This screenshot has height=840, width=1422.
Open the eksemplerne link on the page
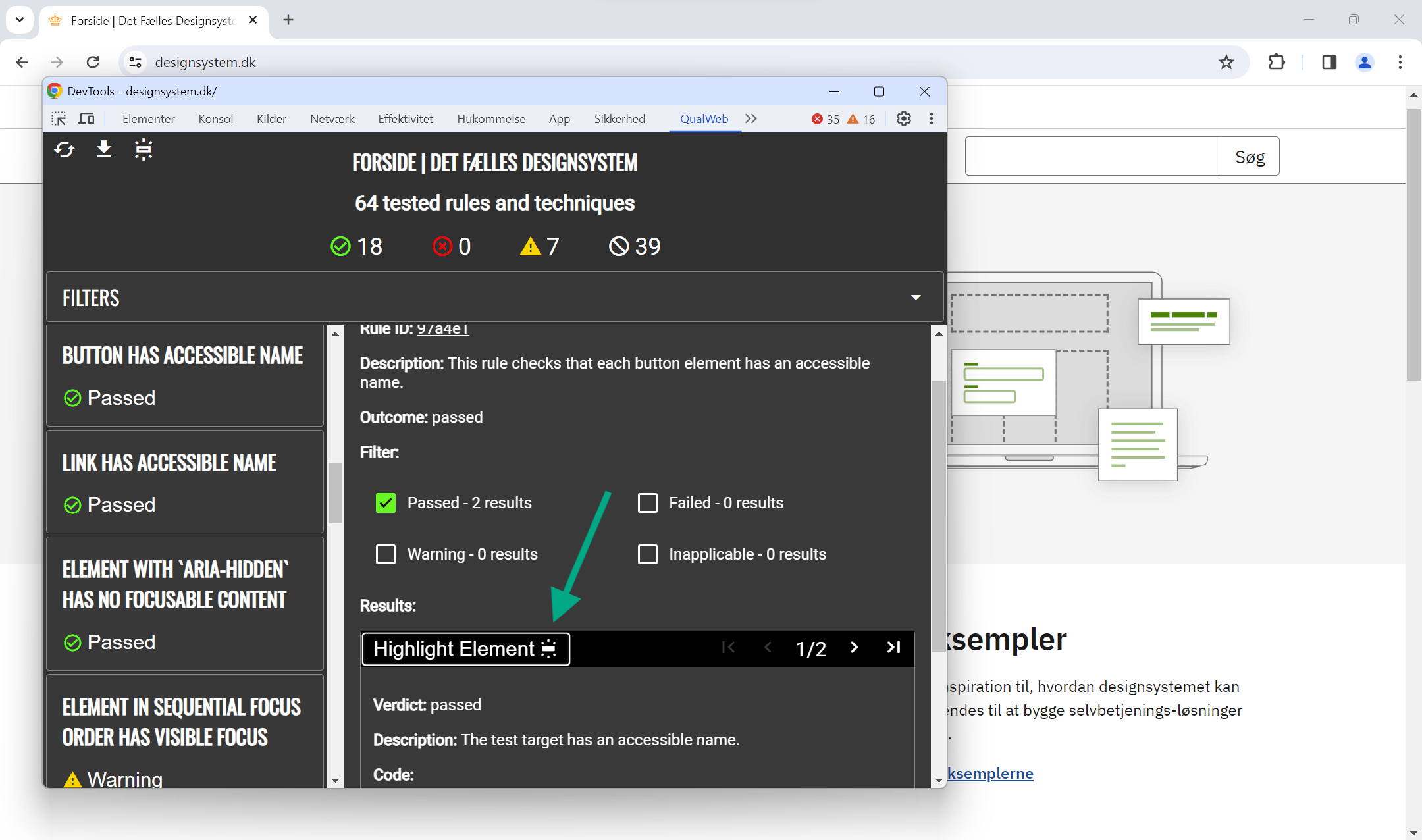(x=990, y=774)
